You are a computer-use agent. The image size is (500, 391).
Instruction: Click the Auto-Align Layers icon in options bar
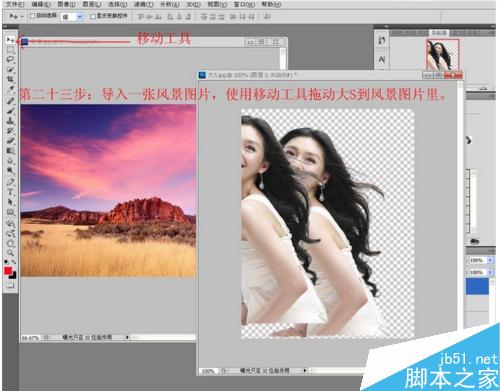[267, 16]
